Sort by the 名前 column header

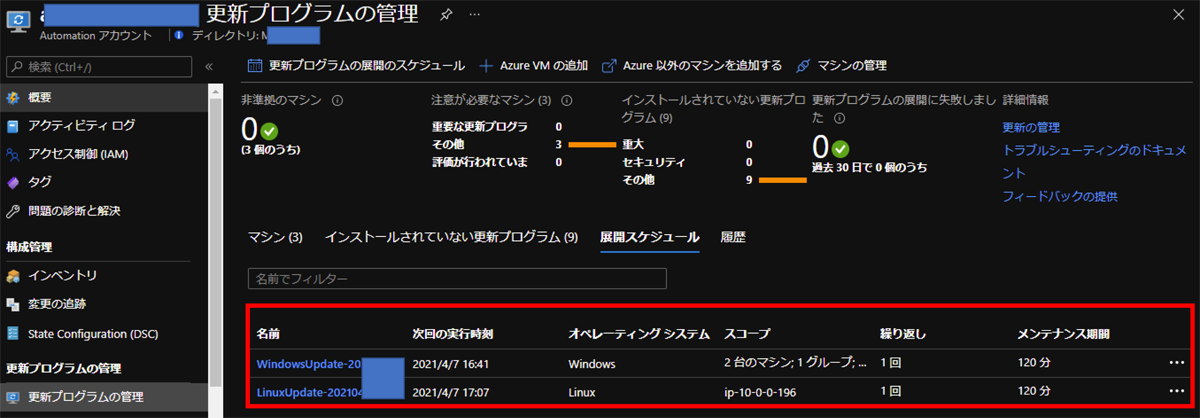268,333
